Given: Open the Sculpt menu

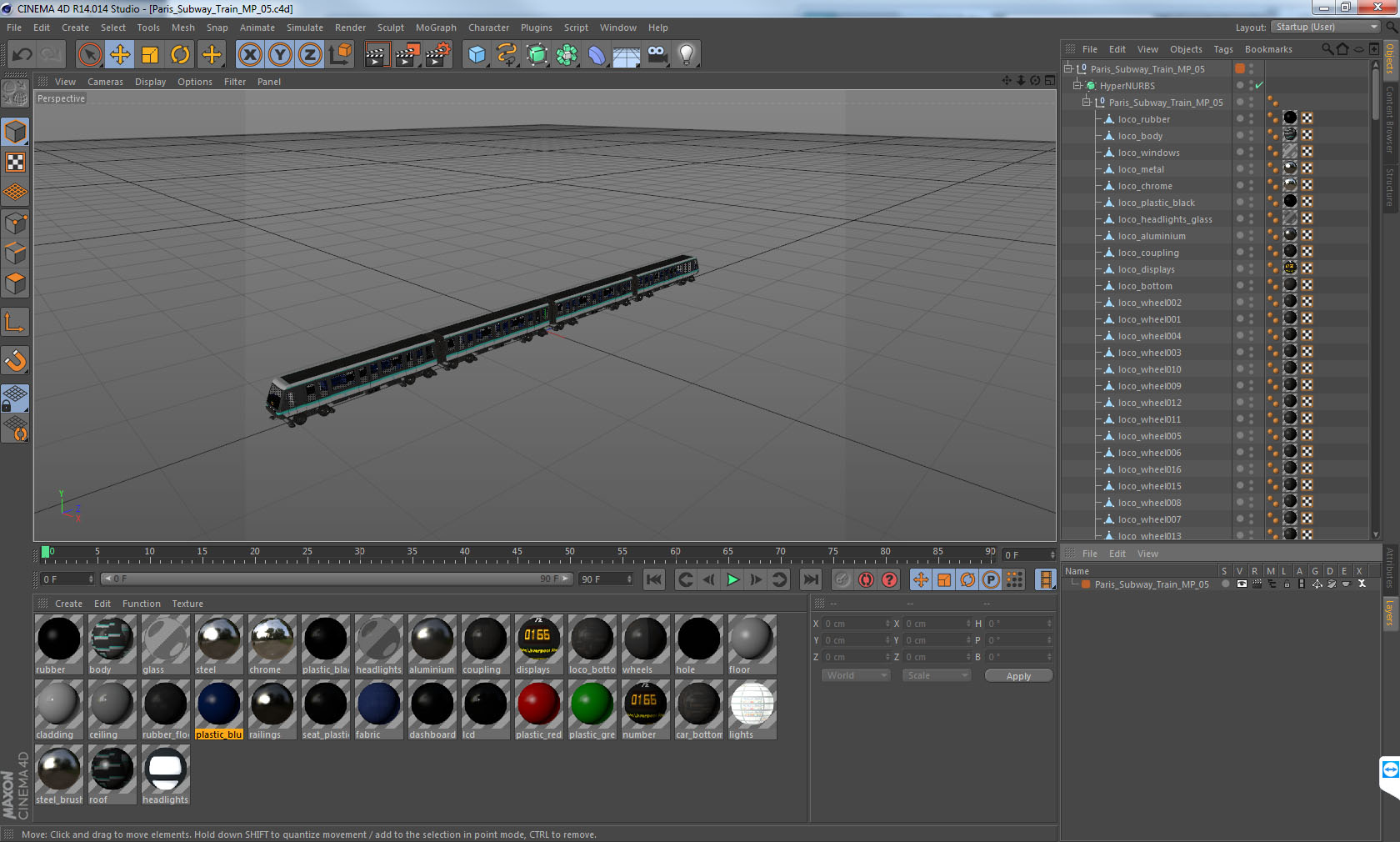Looking at the screenshot, I should (390, 28).
